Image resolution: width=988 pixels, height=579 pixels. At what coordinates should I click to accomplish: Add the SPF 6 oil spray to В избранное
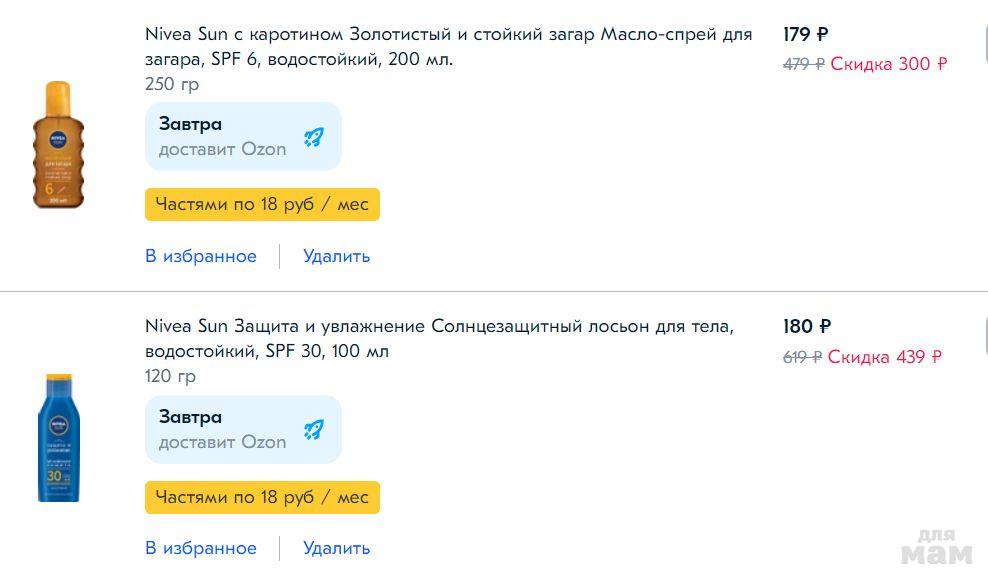201,256
